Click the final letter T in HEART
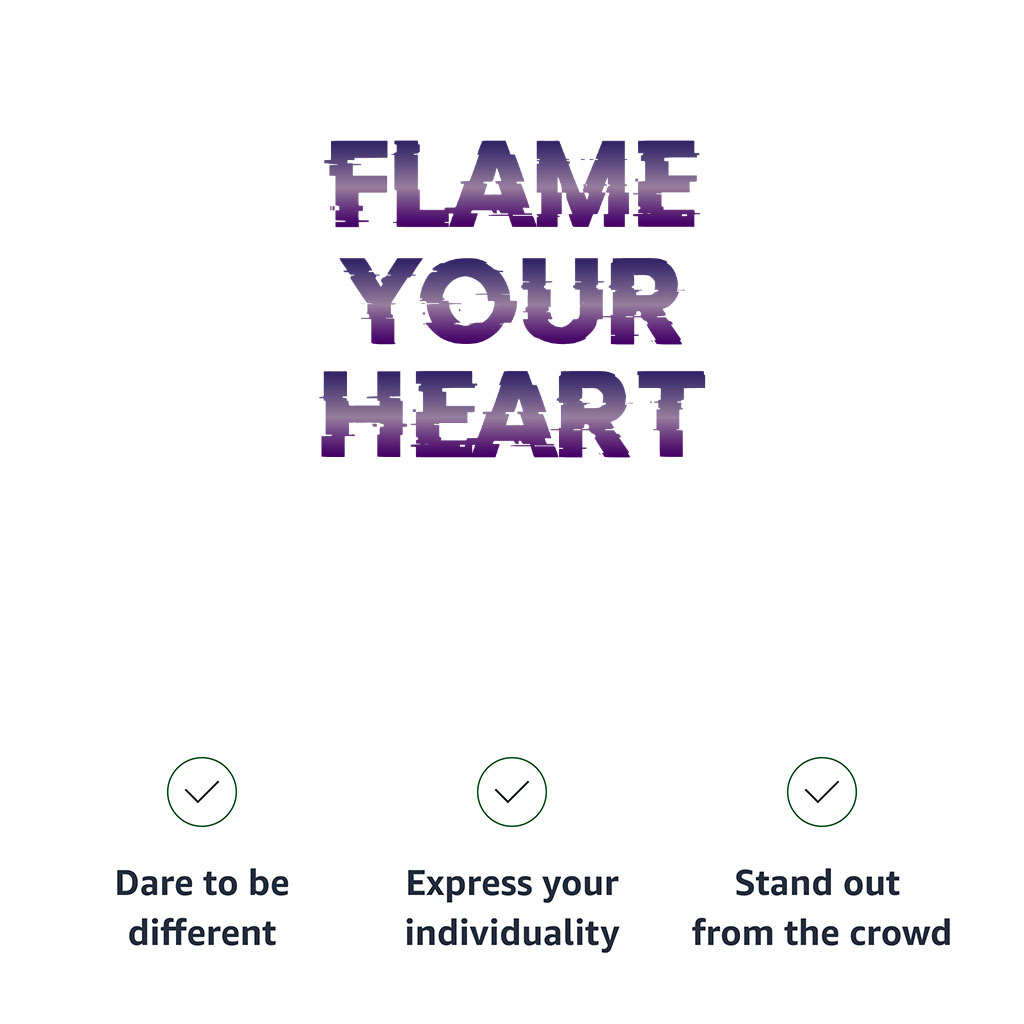1024x1024 pixels. click(670, 414)
